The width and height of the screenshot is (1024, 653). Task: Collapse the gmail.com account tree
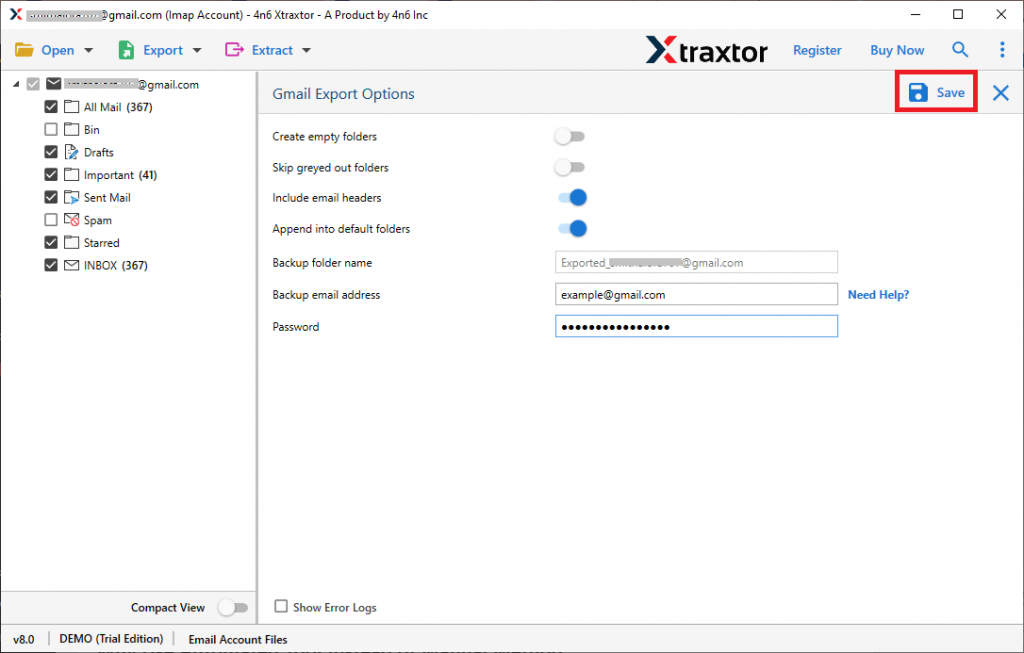click(18, 84)
